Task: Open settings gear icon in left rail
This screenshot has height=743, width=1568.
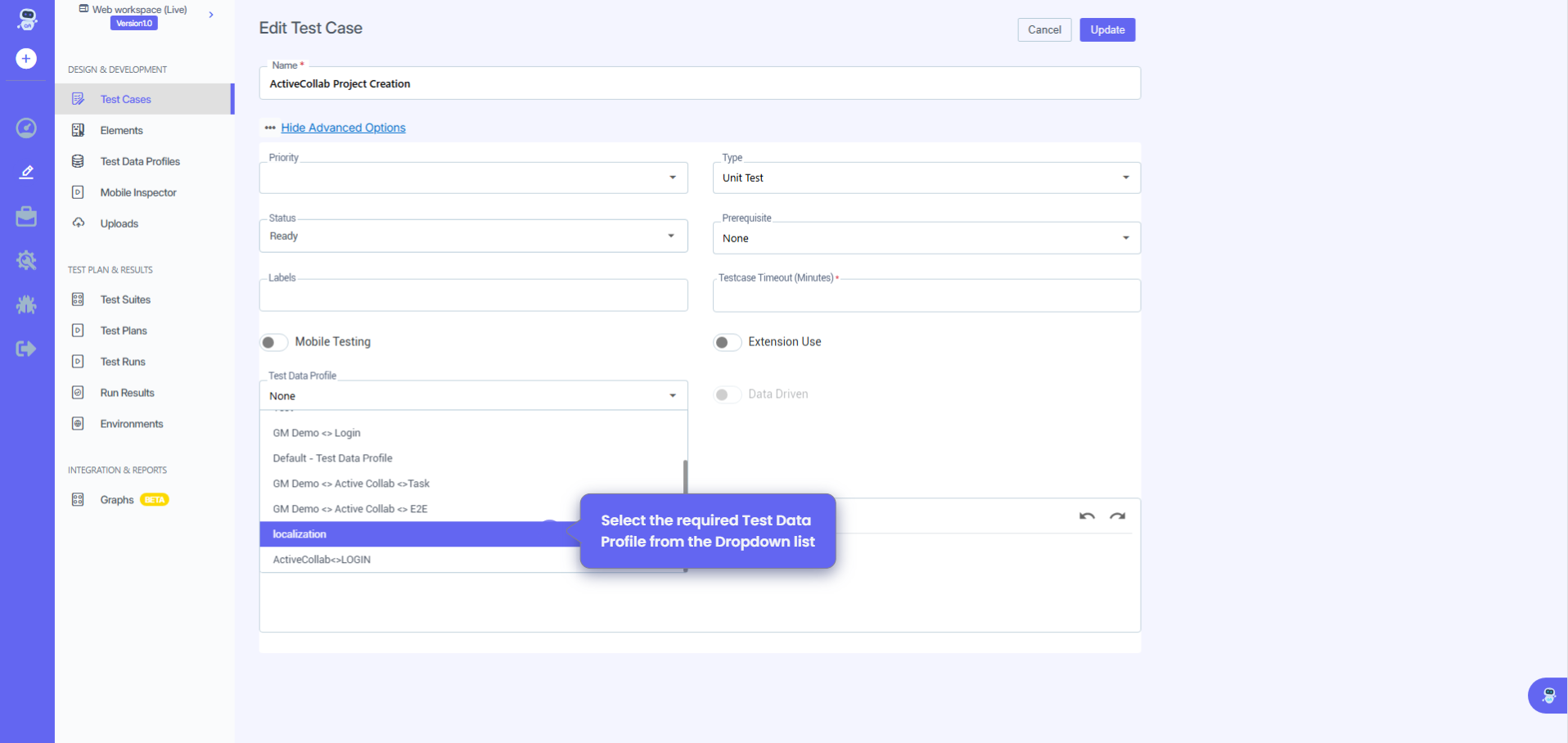Action: (x=26, y=260)
